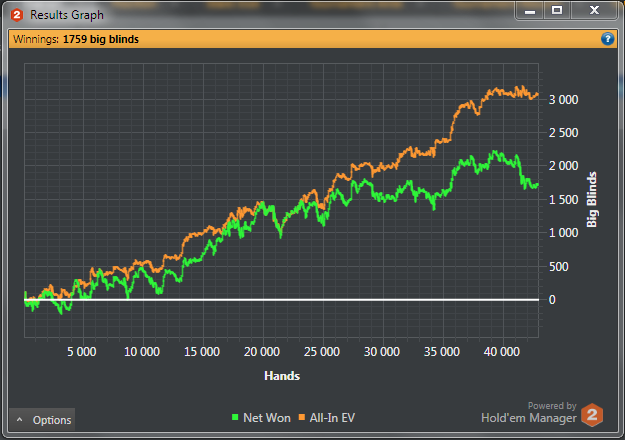The image size is (625, 440).
Task: Toggle the Net Won legend entry
Action: coord(261,418)
